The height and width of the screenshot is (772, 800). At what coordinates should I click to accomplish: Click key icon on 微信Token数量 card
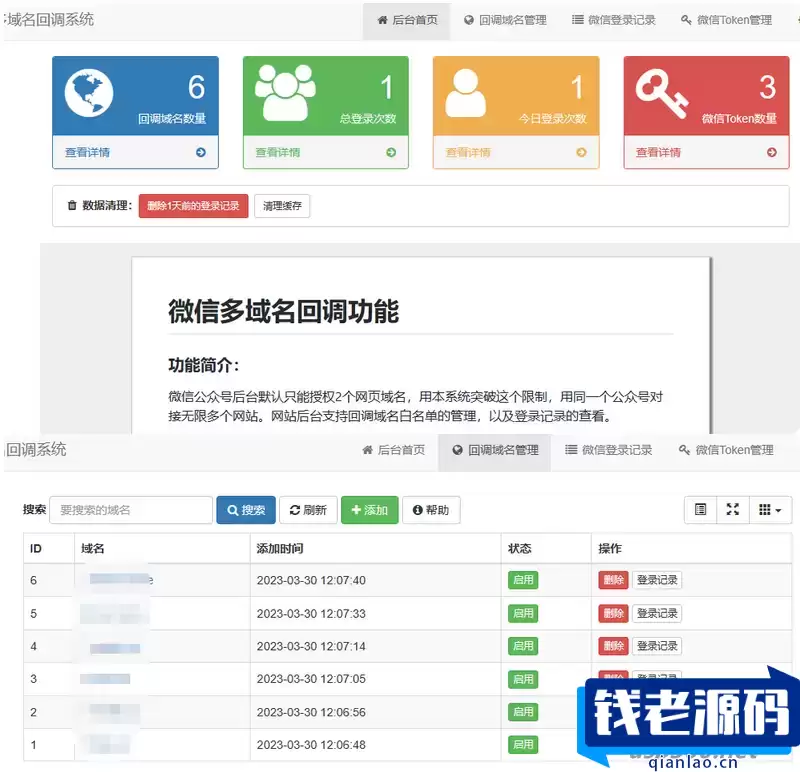pos(662,94)
